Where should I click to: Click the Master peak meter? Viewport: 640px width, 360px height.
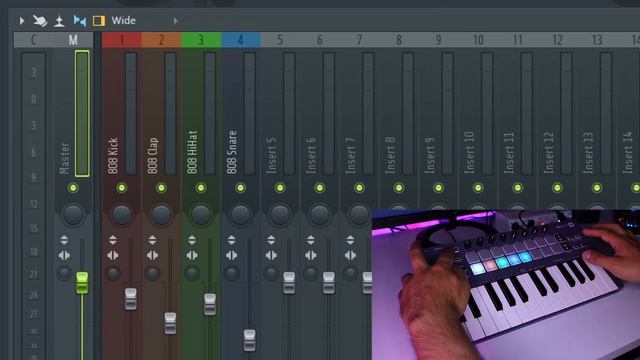point(82,114)
